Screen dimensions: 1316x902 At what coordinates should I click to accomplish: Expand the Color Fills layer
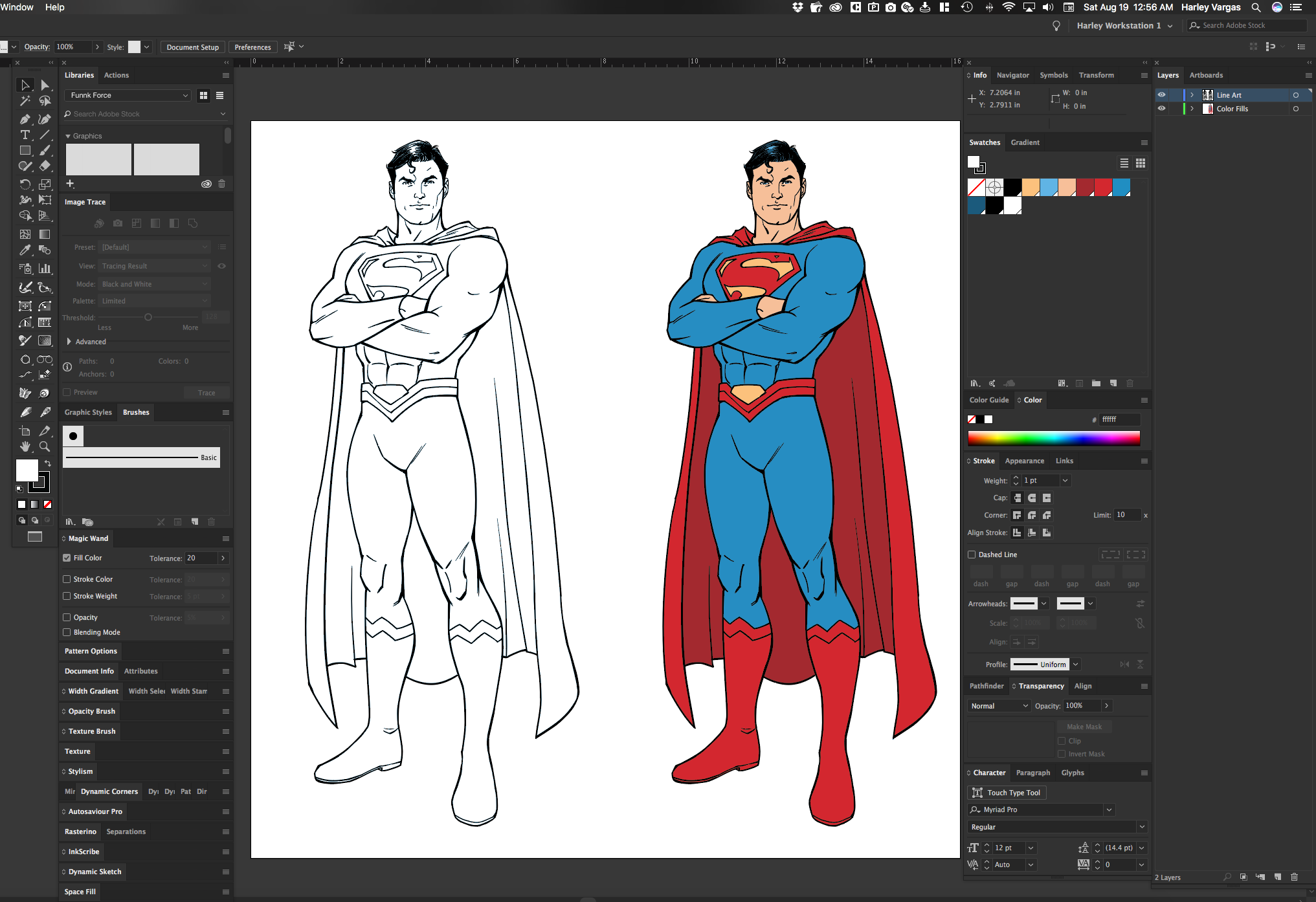tap(1192, 109)
